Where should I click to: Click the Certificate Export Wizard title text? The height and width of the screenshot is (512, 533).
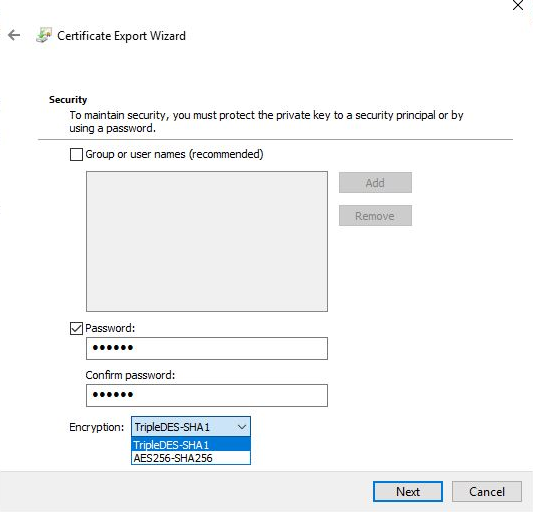point(121,36)
